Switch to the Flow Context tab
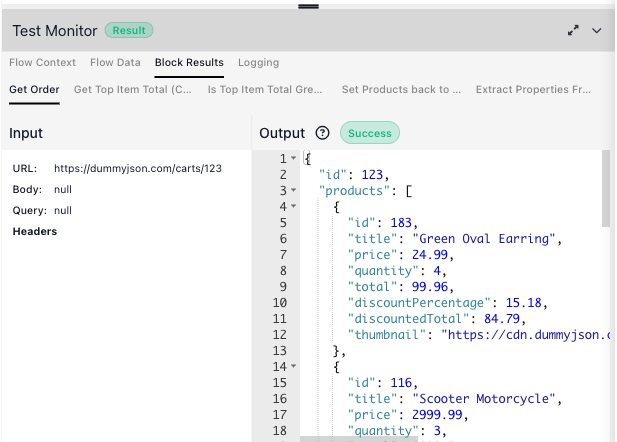This screenshot has width=617, height=442. pyautogui.click(x=42, y=63)
